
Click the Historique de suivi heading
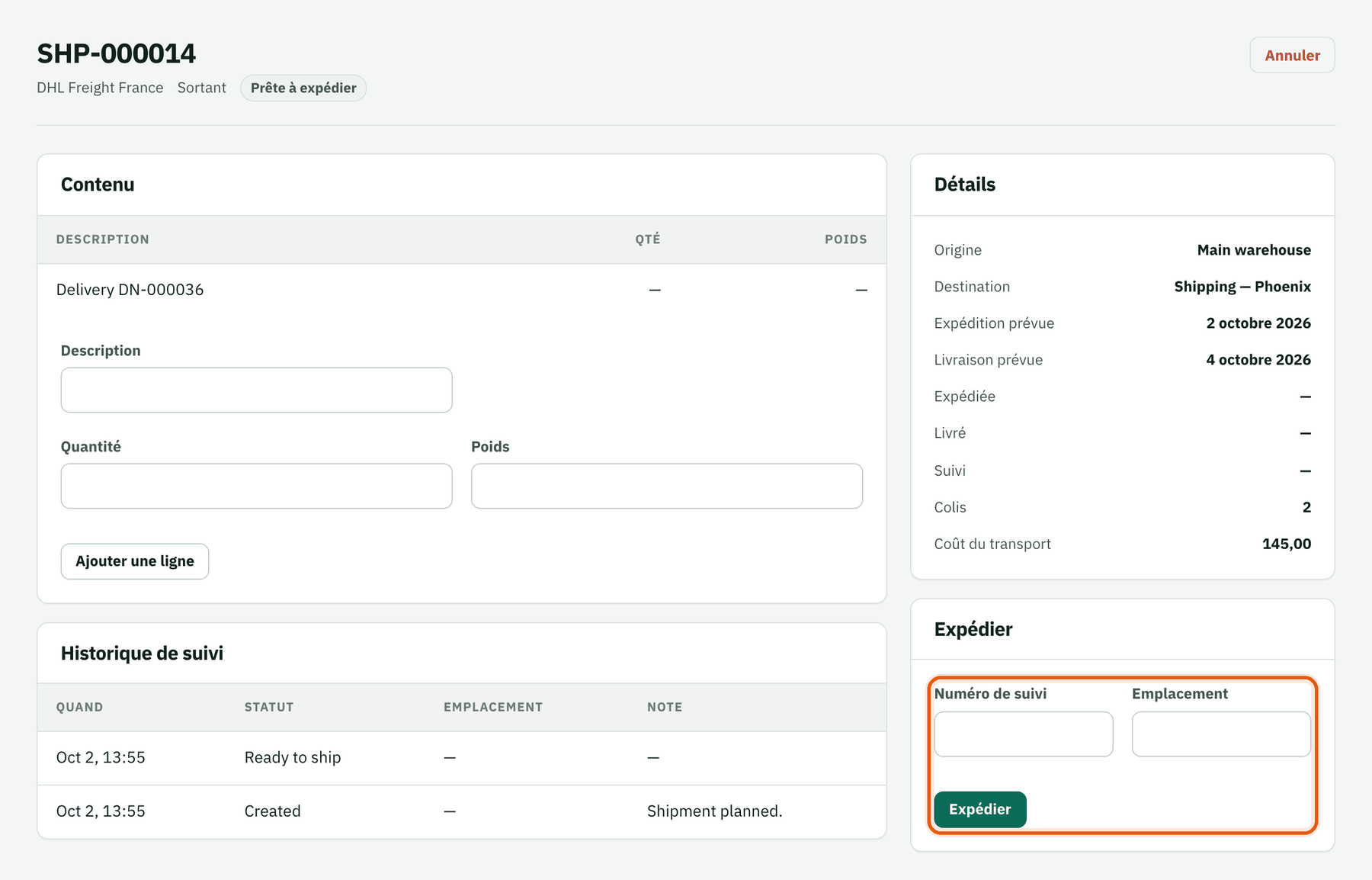(142, 654)
